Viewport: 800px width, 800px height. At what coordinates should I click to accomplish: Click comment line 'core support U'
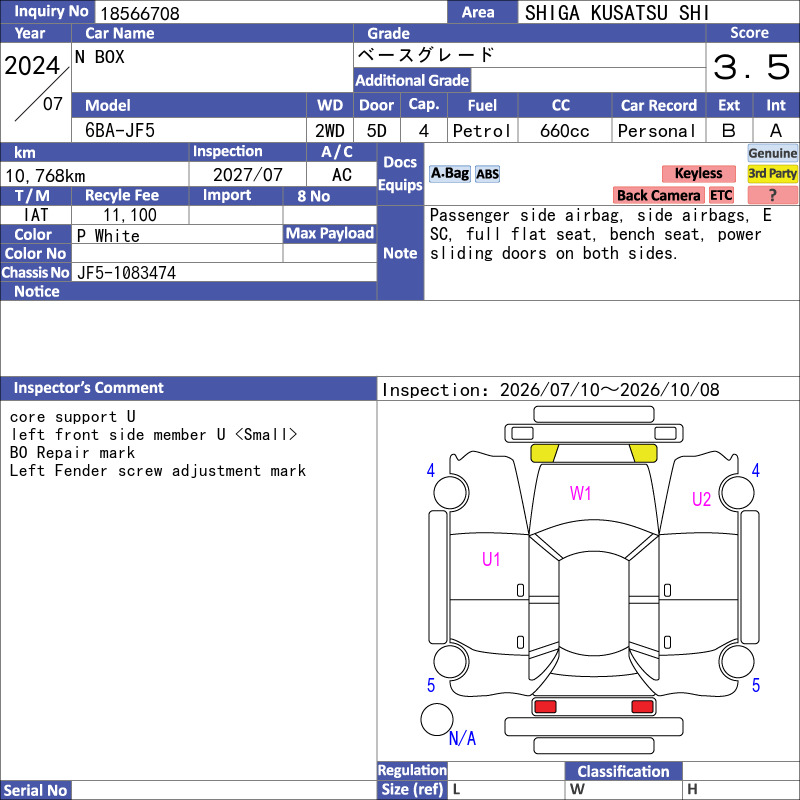tap(72, 416)
